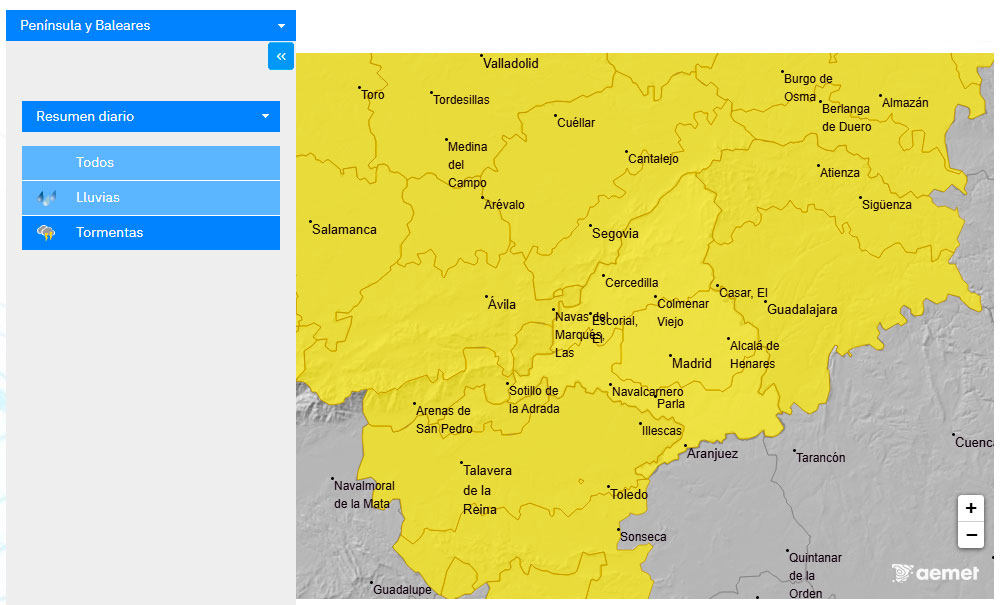Zoom out the map with minus button
Screen dimensions: 1003x605
tap(970, 535)
